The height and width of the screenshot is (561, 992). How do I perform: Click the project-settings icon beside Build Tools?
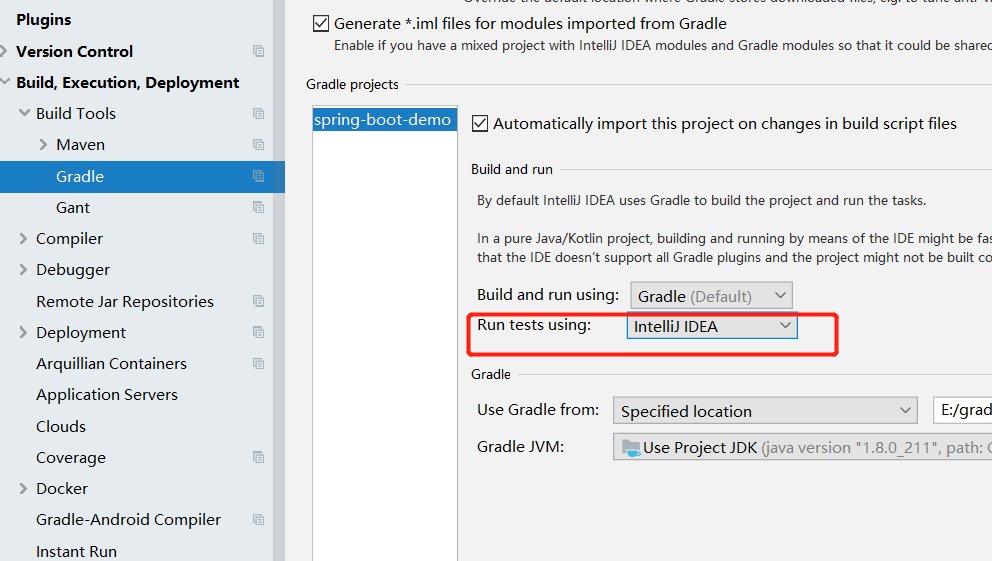(x=258, y=114)
